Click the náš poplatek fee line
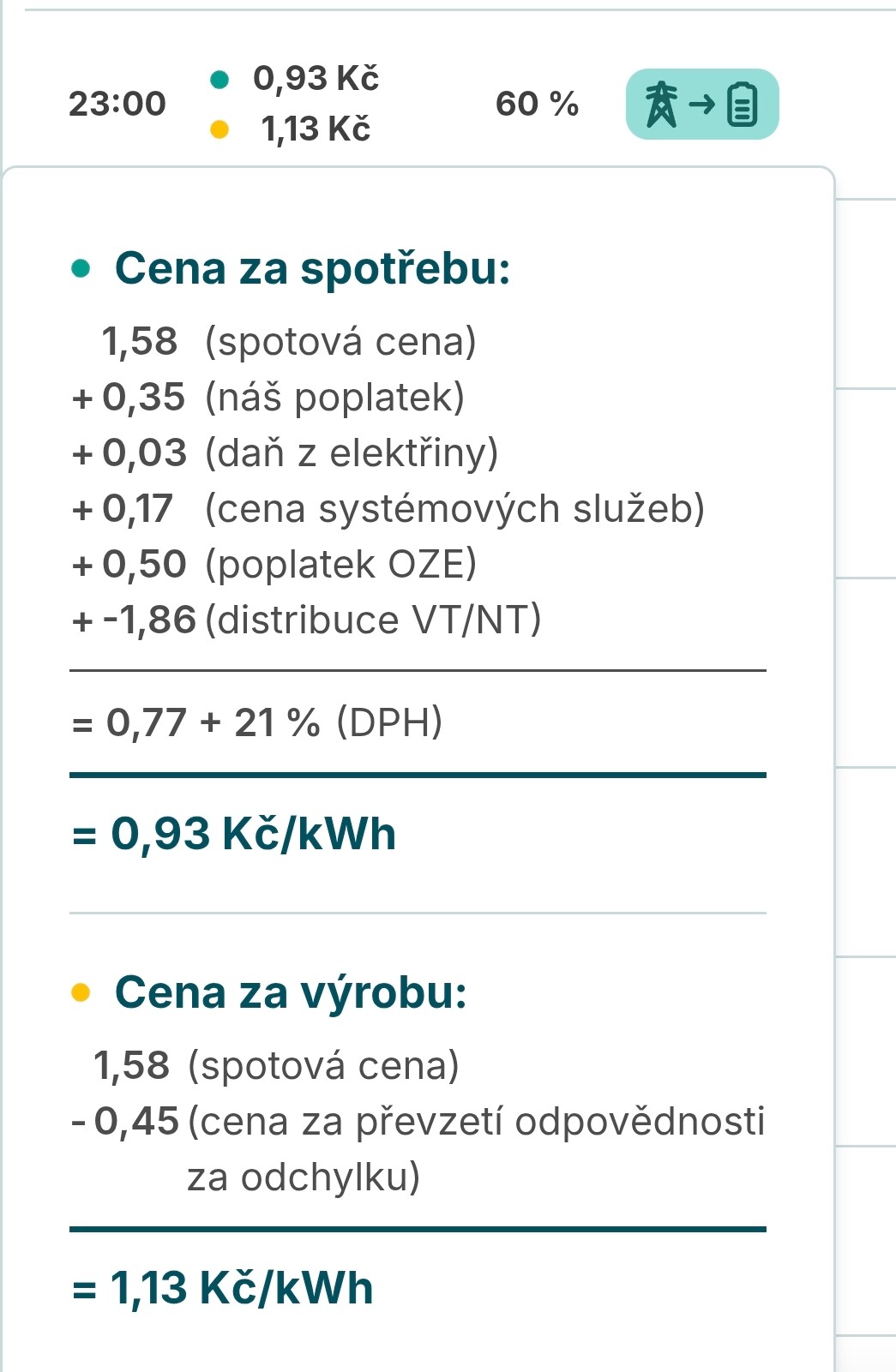The width and height of the screenshot is (896, 1372). click(x=268, y=398)
